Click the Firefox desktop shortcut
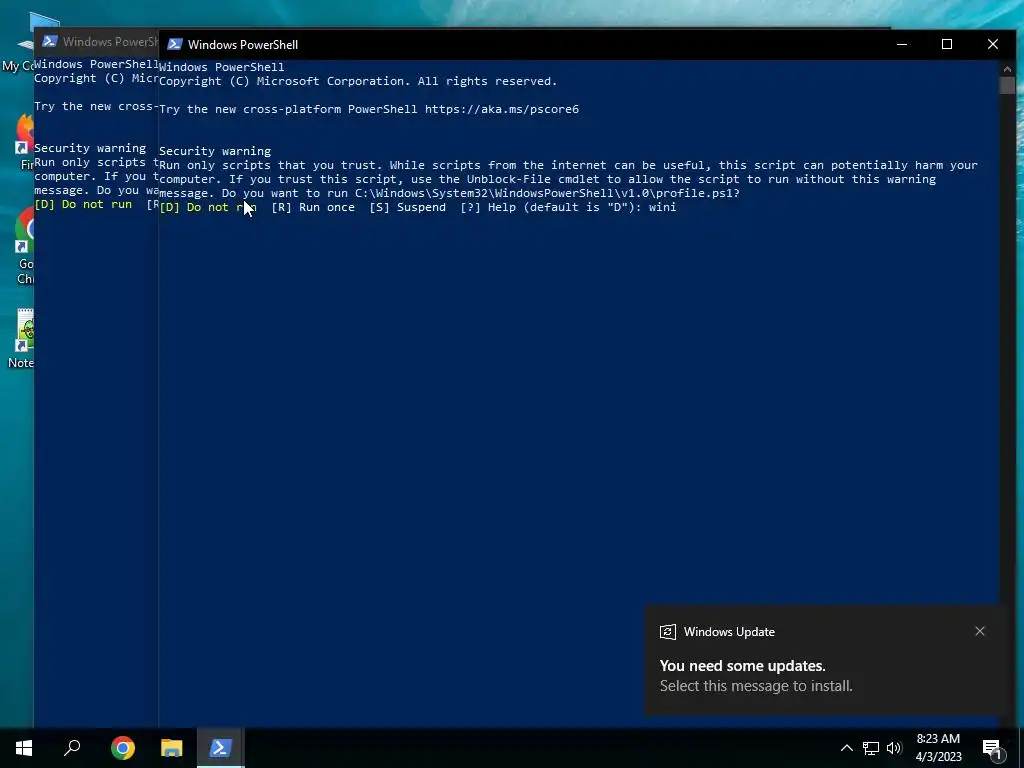This screenshot has width=1024, height=768. click(25, 142)
